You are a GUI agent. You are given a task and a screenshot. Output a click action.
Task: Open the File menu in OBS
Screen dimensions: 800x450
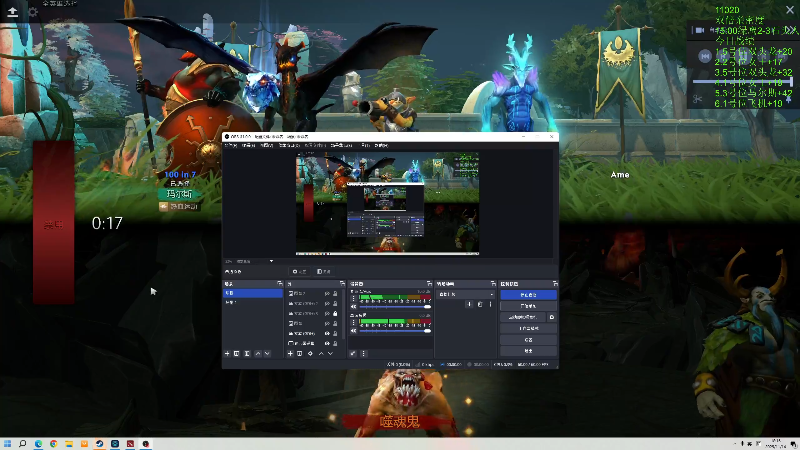point(231,145)
